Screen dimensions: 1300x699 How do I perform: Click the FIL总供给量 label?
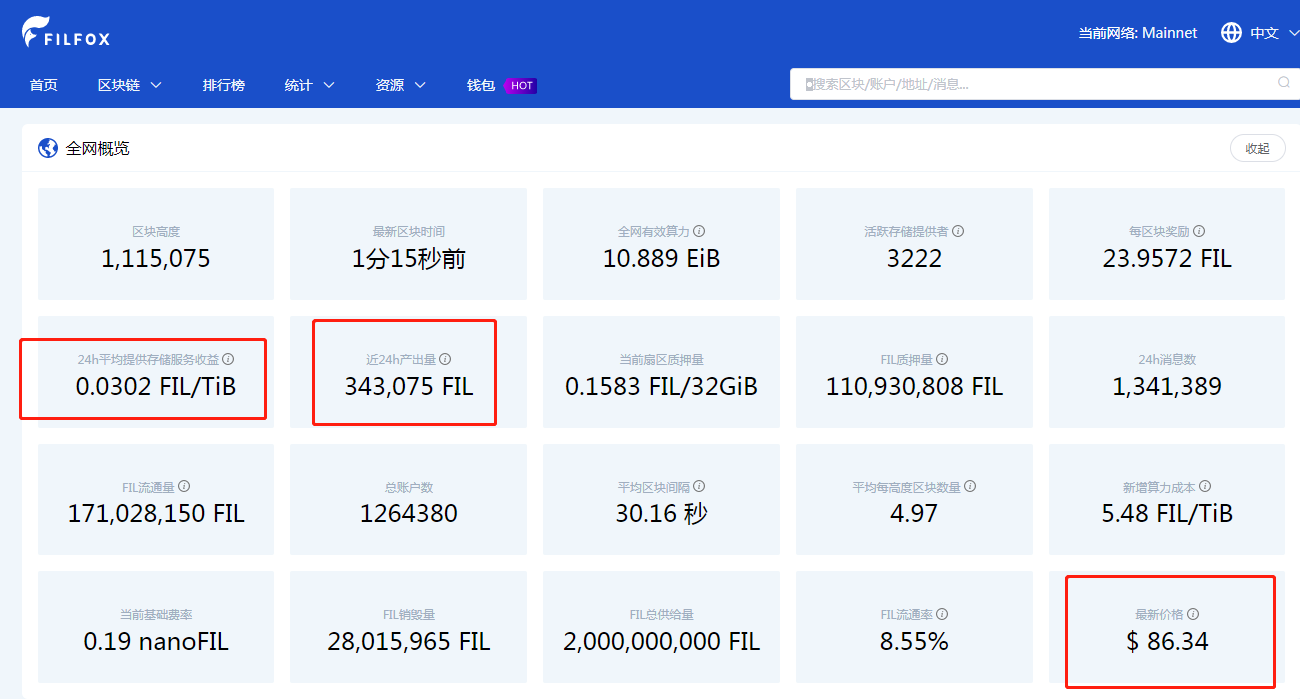pos(661,615)
